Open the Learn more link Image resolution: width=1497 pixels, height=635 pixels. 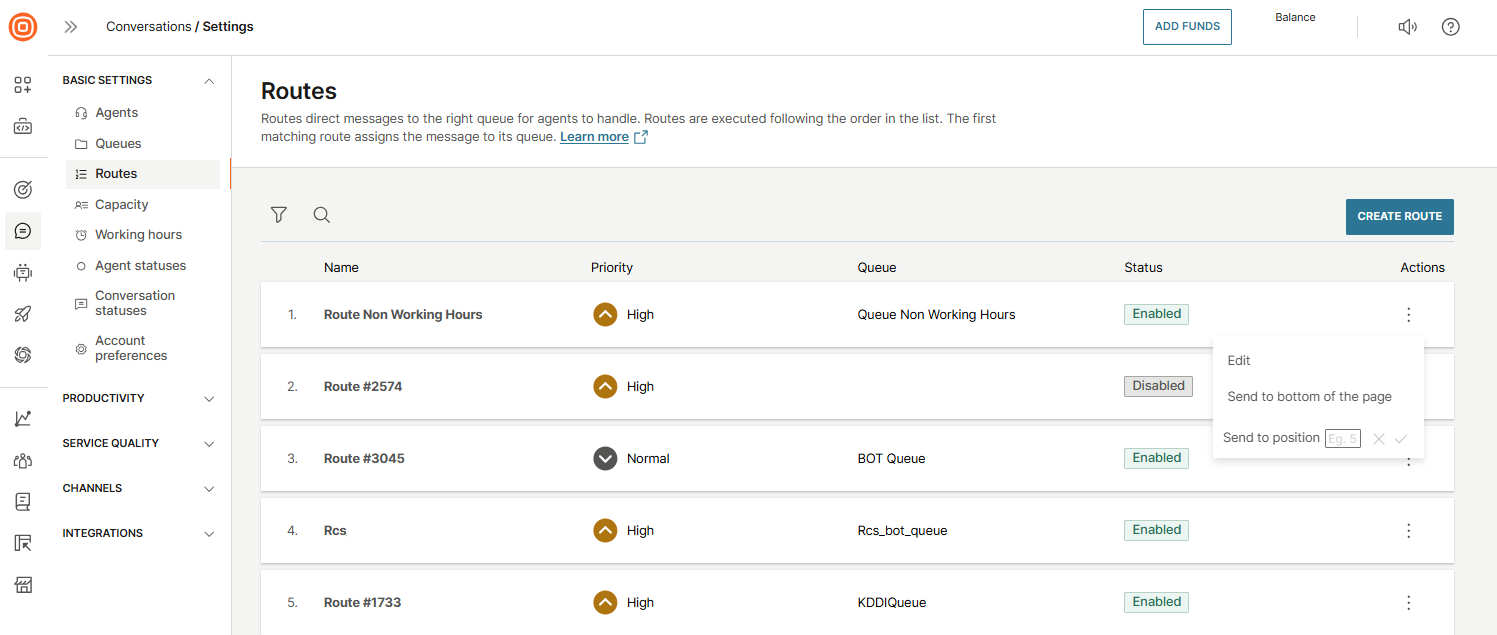point(594,137)
